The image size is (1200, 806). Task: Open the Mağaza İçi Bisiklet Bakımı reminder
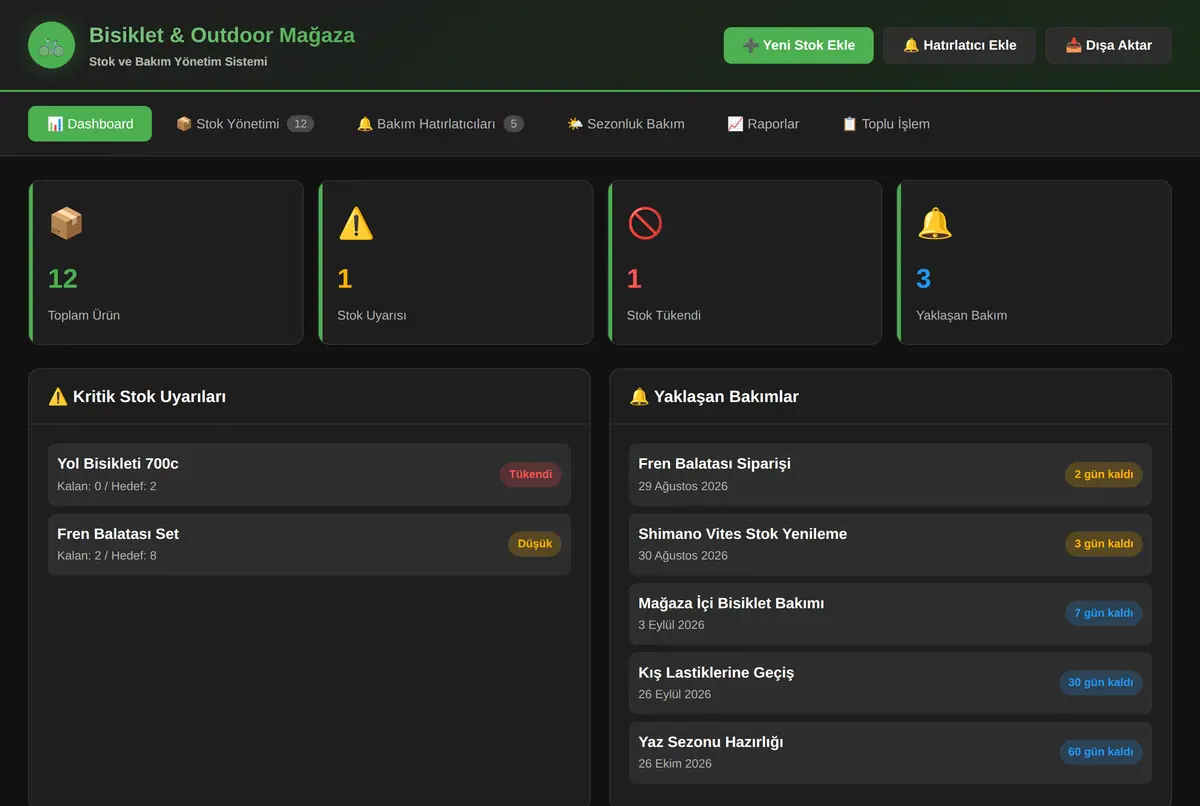890,614
